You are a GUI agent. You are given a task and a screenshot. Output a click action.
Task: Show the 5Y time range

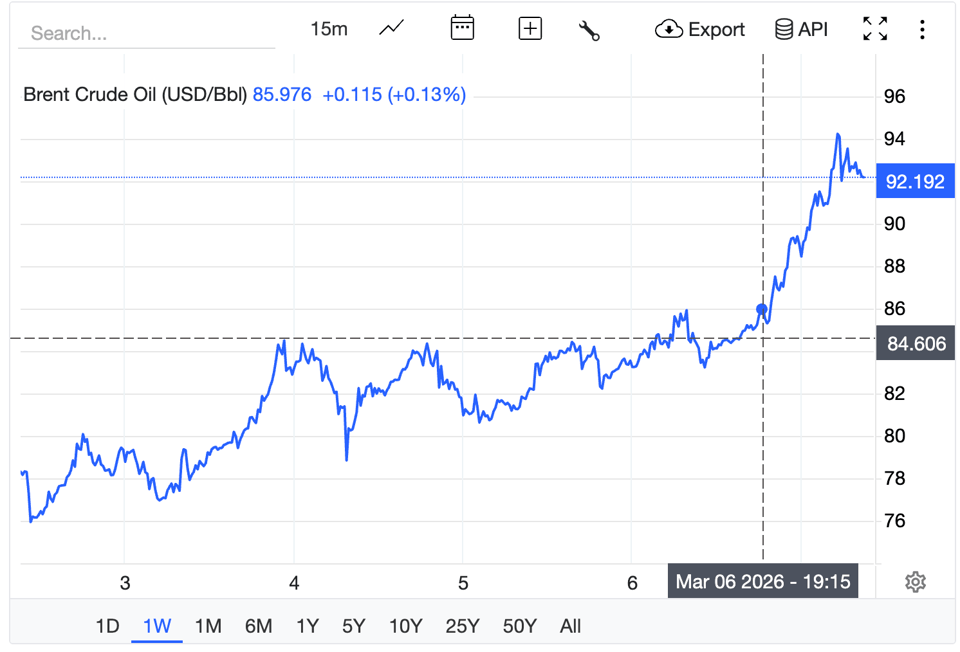pyautogui.click(x=353, y=626)
